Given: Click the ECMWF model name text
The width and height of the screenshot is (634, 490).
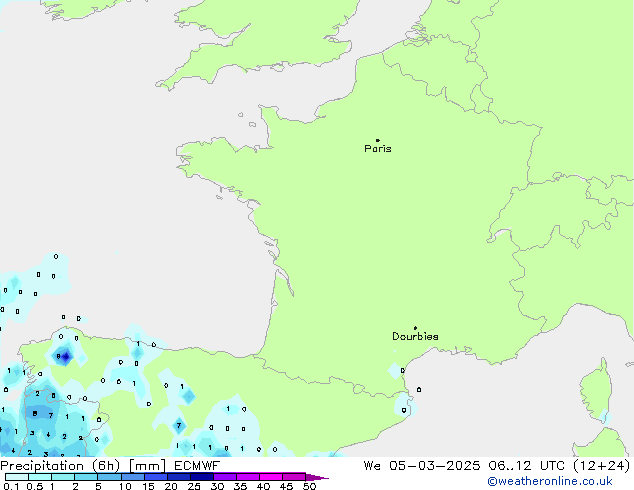Looking at the screenshot, I should click(197, 466).
